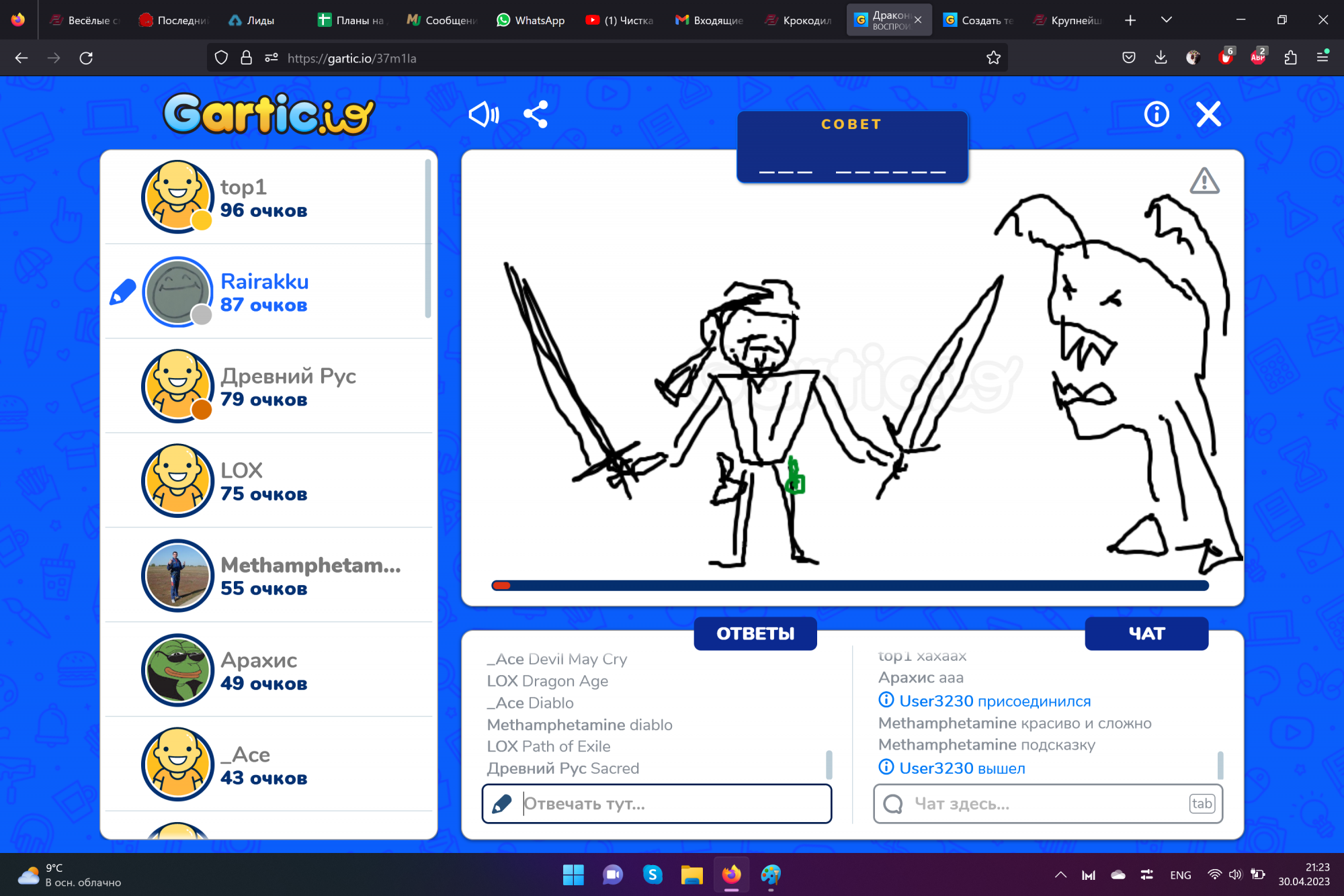Mute the game sound speaker icon

click(x=483, y=115)
